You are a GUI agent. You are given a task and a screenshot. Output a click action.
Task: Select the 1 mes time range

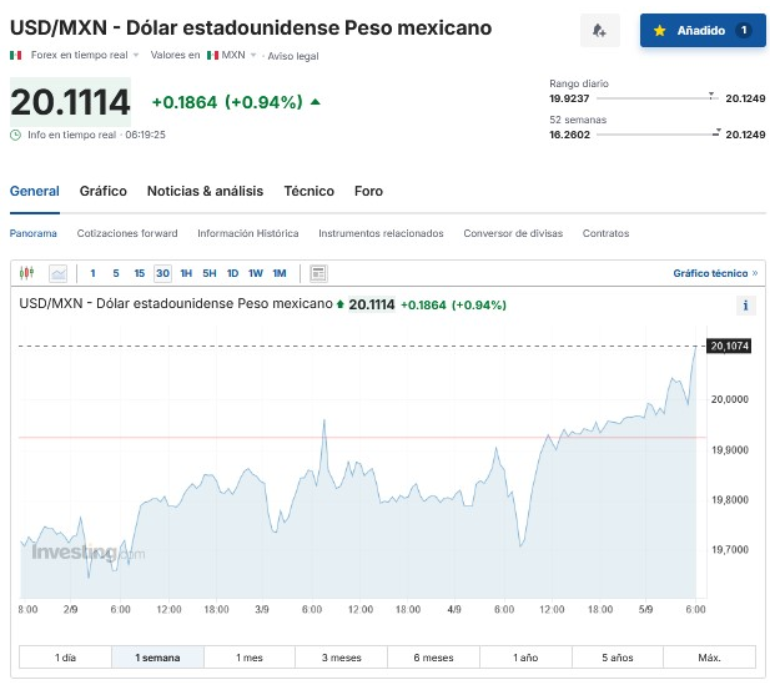click(x=249, y=657)
